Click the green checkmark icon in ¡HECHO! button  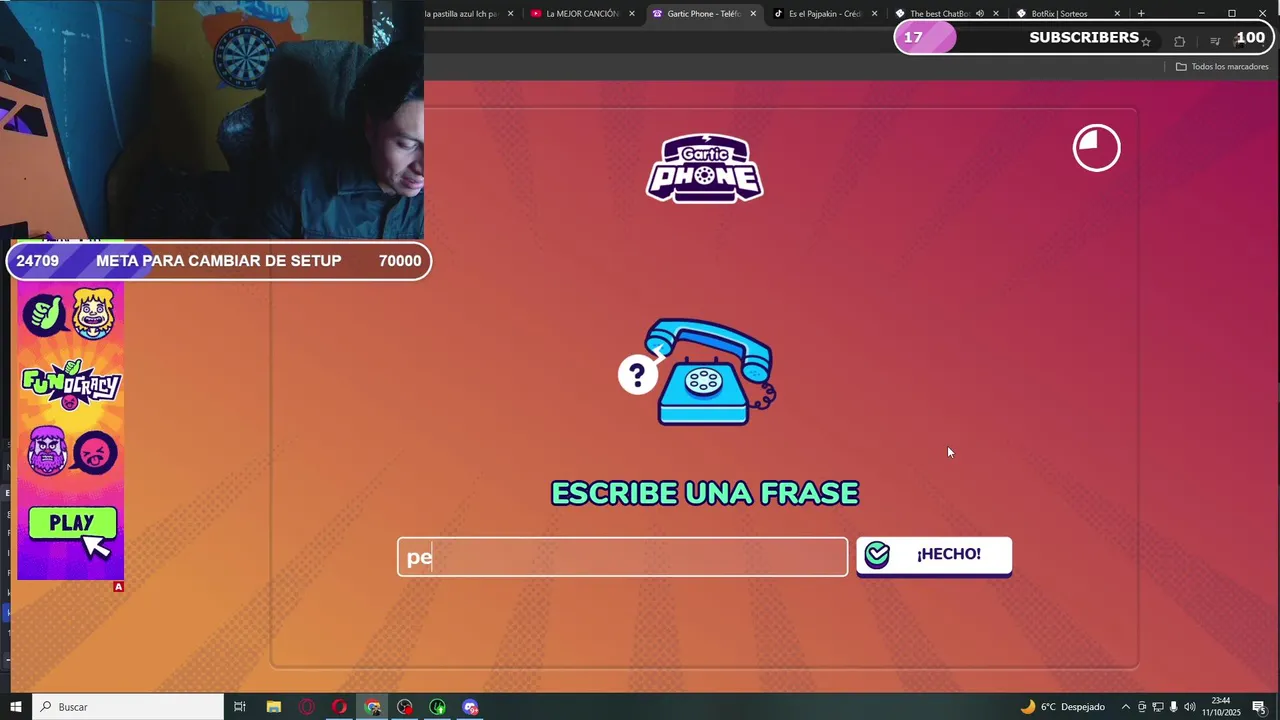[x=877, y=555]
